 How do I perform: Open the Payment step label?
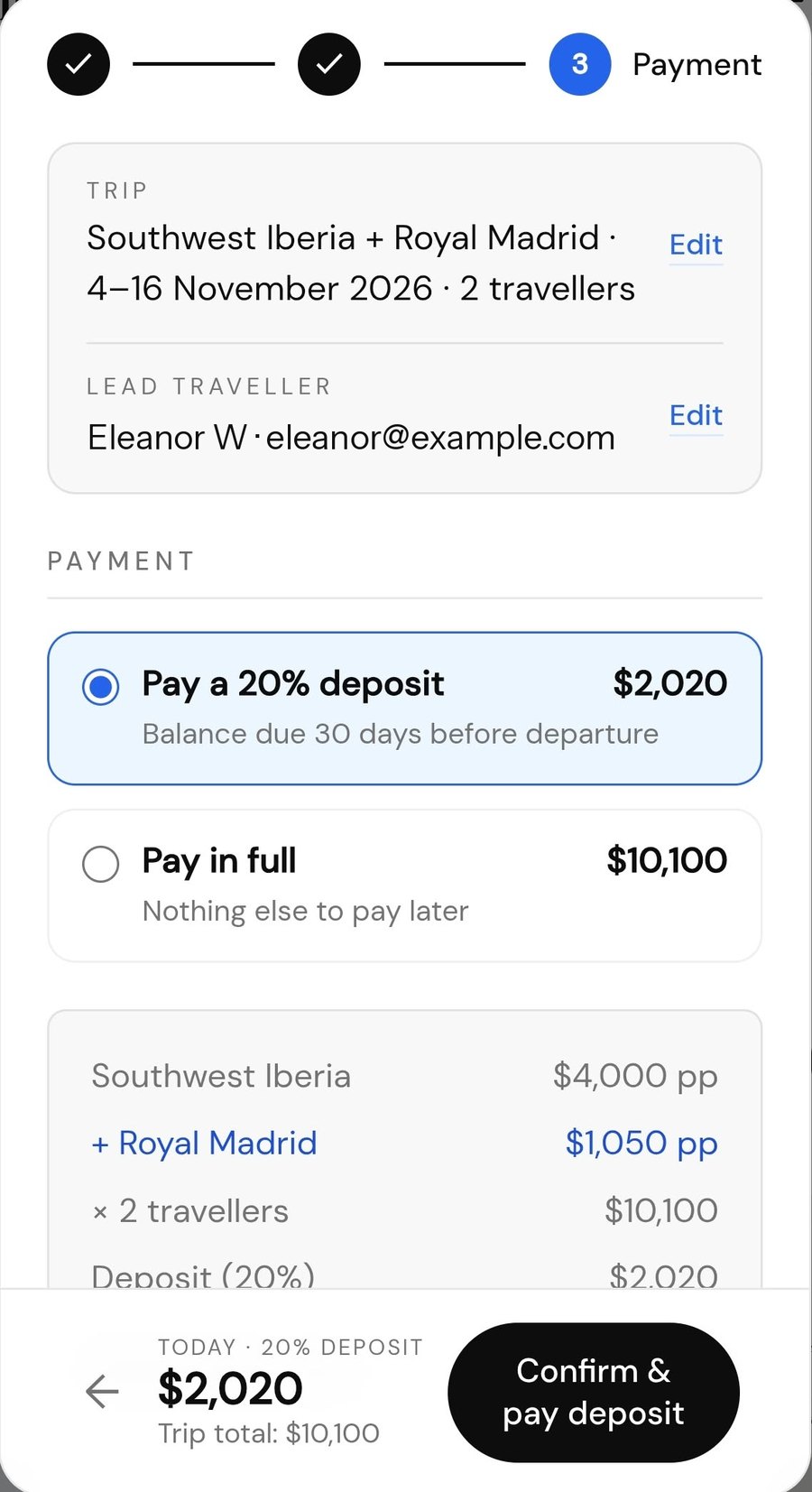coord(697,65)
